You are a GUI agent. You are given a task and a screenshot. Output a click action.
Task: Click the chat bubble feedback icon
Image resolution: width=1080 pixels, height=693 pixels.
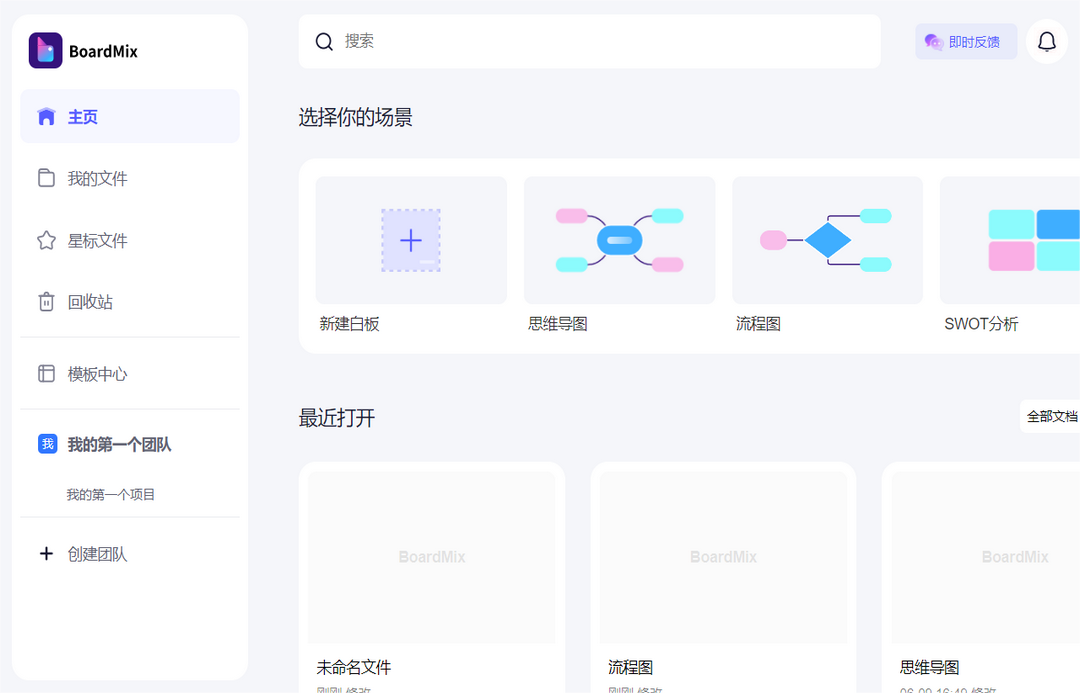(x=933, y=42)
